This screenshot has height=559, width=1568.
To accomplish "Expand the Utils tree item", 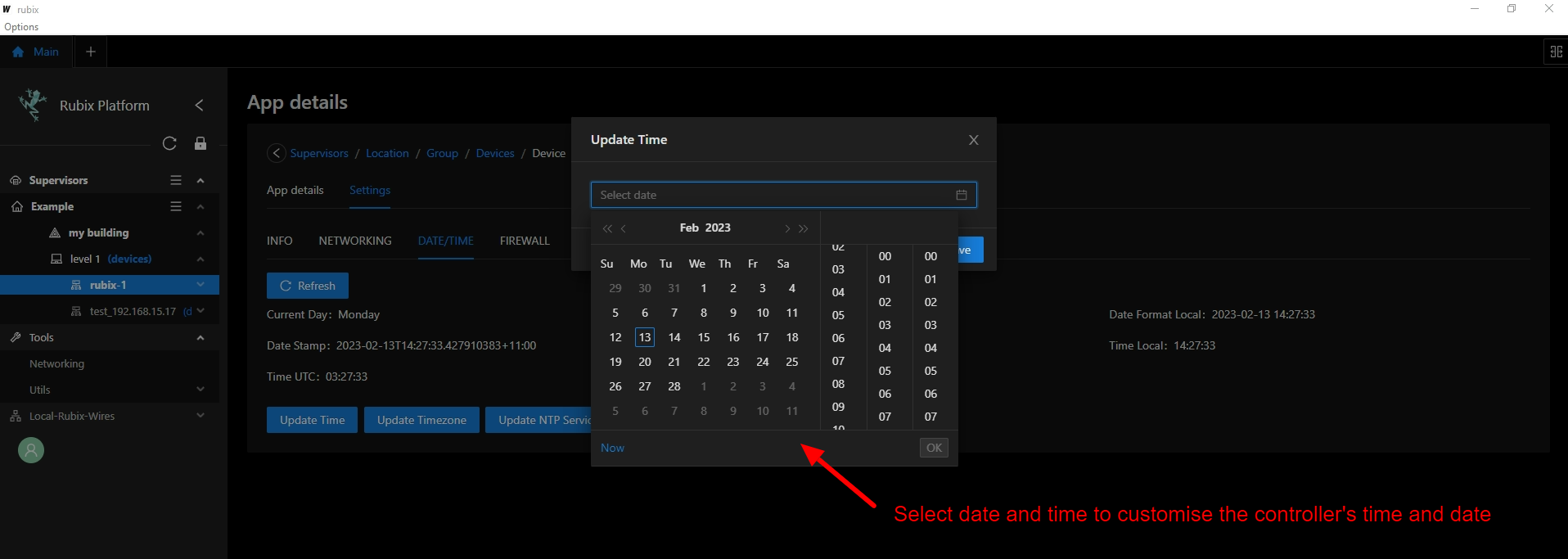I will (x=201, y=390).
